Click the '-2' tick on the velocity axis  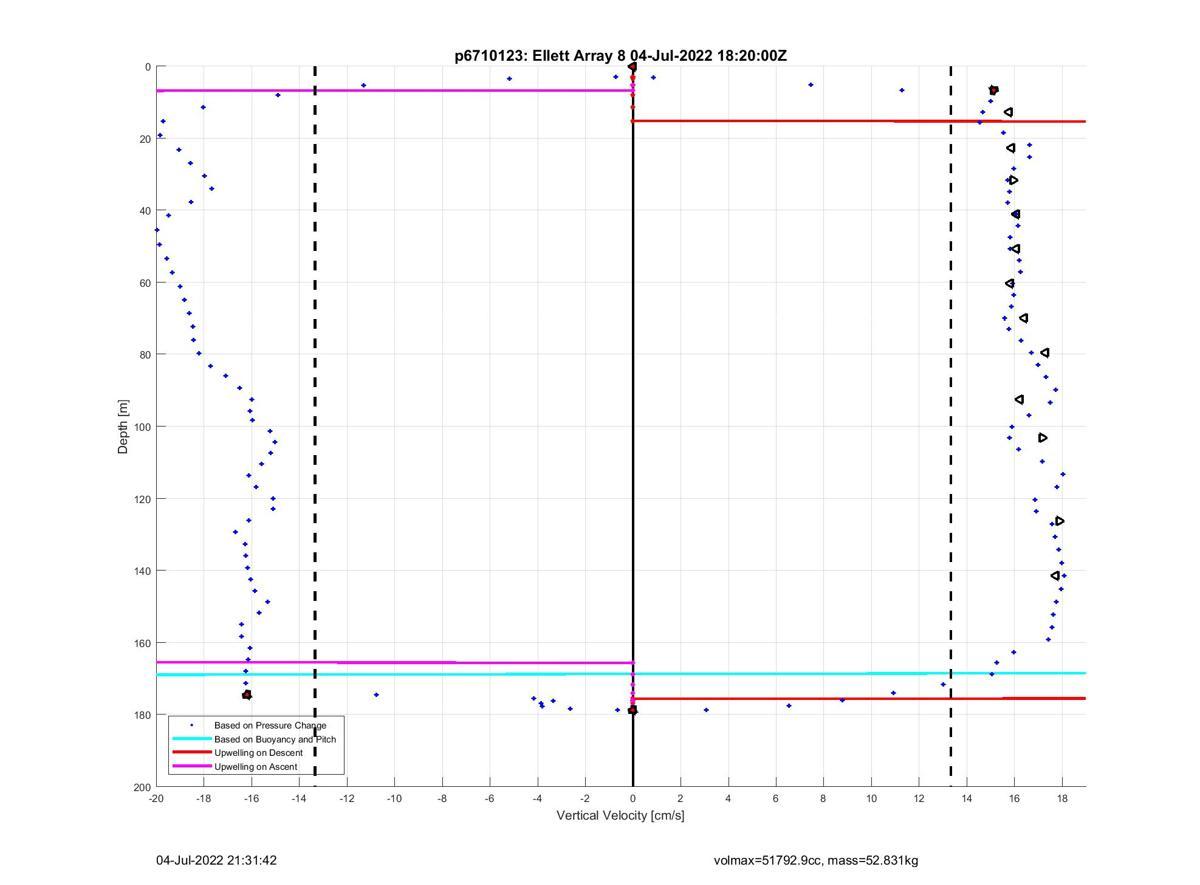pyautogui.click(x=585, y=798)
